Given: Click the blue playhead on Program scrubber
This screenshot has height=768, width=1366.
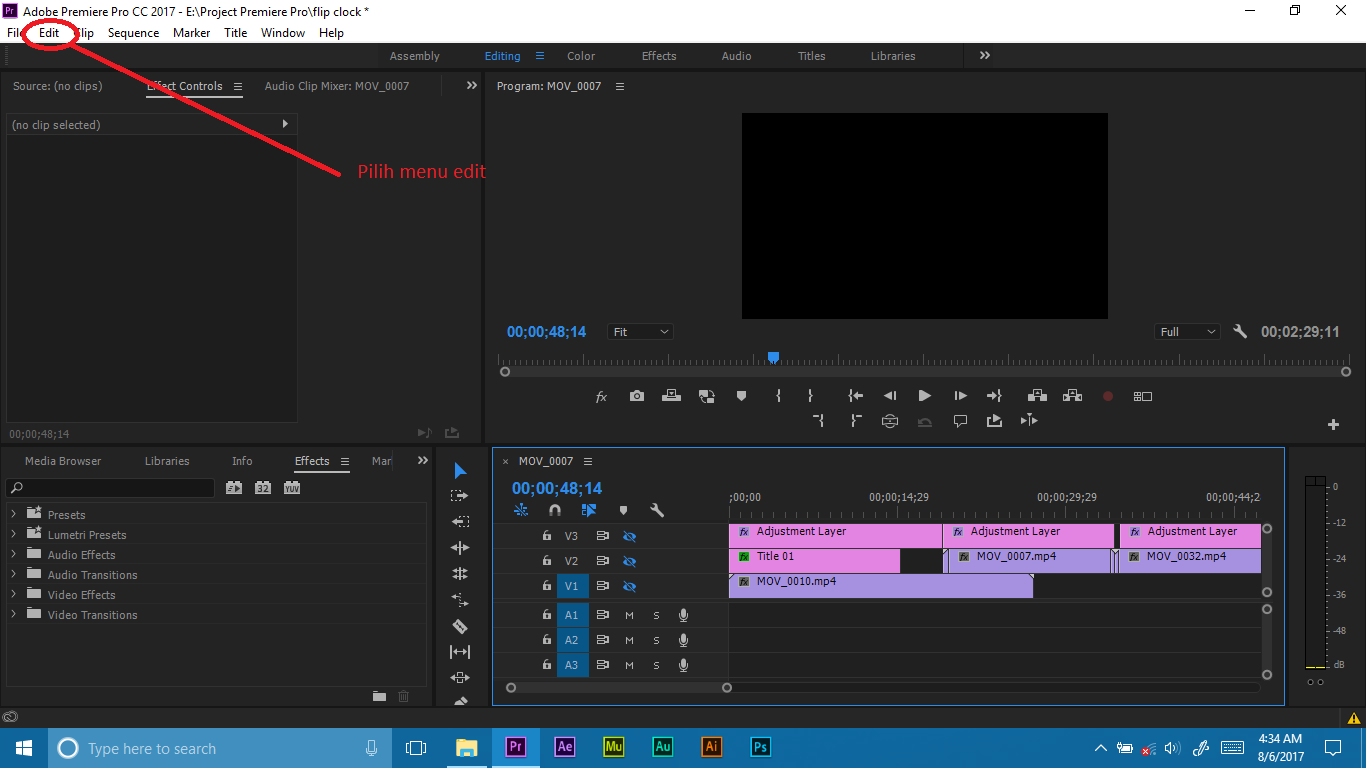Looking at the screenshot, I should point(773,357).
